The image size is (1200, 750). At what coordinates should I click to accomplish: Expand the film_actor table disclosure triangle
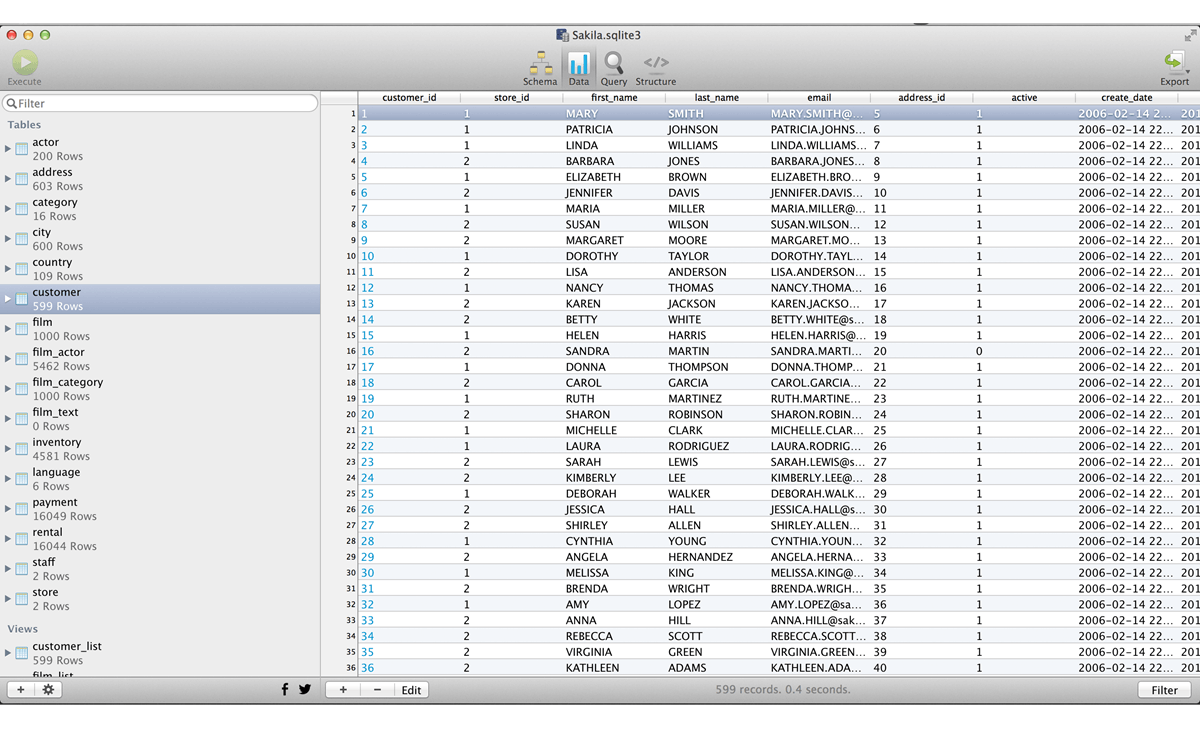tap(8, 359)
